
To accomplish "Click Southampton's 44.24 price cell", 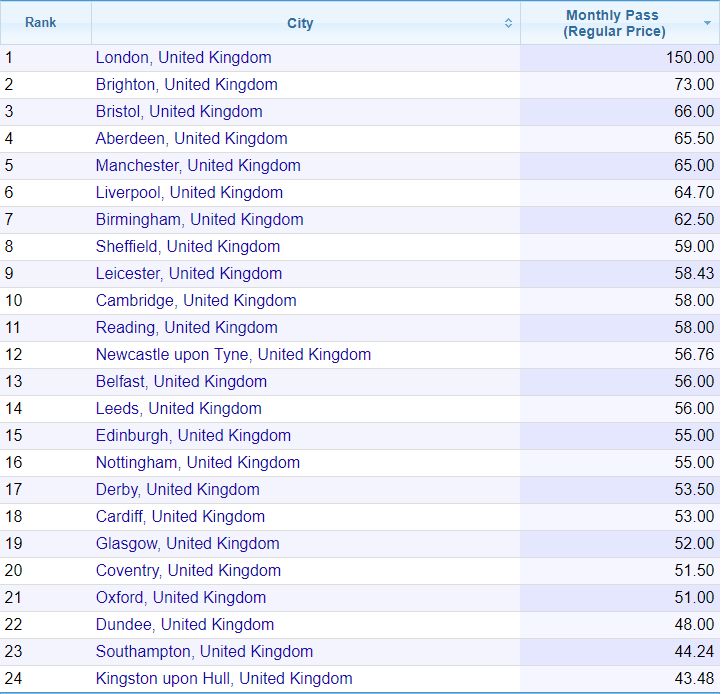I will (x=620, y=652).
